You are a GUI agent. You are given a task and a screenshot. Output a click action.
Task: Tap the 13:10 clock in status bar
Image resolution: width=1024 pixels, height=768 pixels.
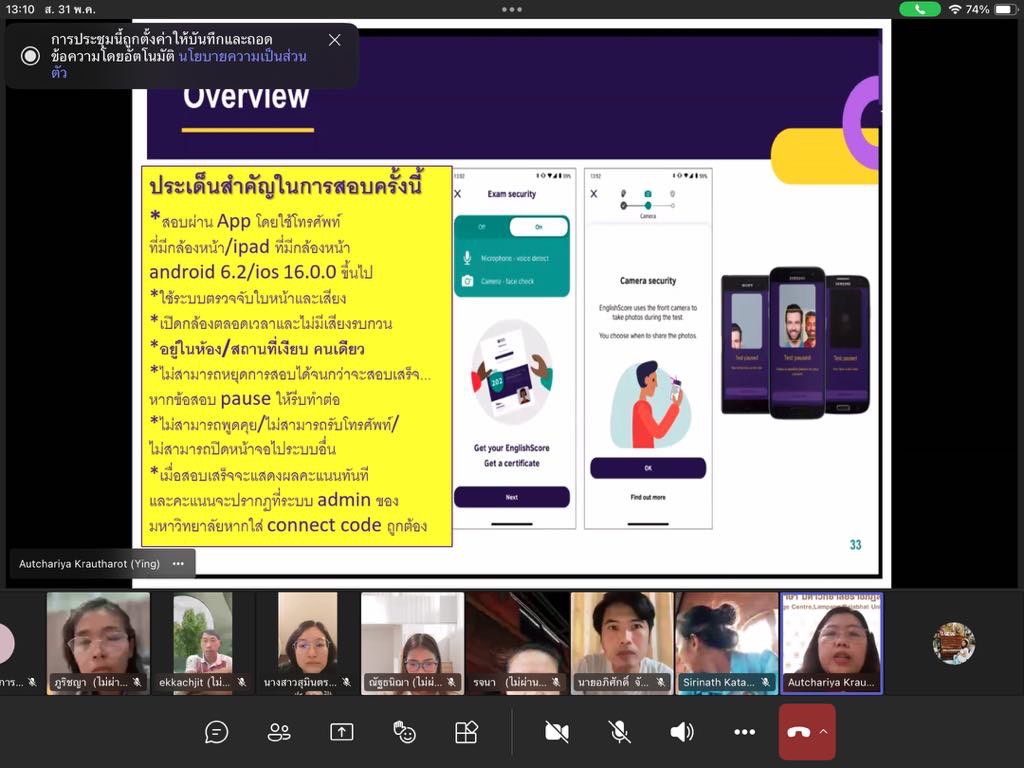tap(20, 9)
